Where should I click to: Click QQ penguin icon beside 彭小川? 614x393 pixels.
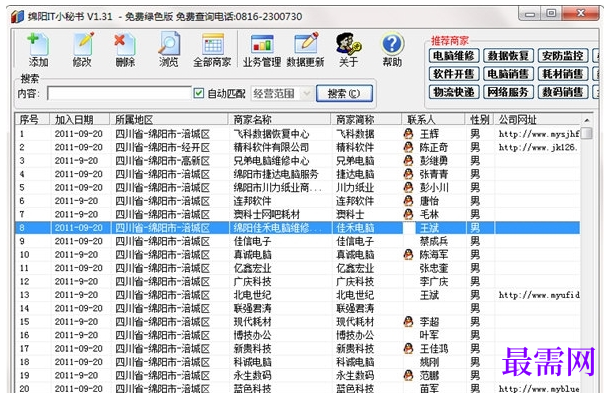408,187
